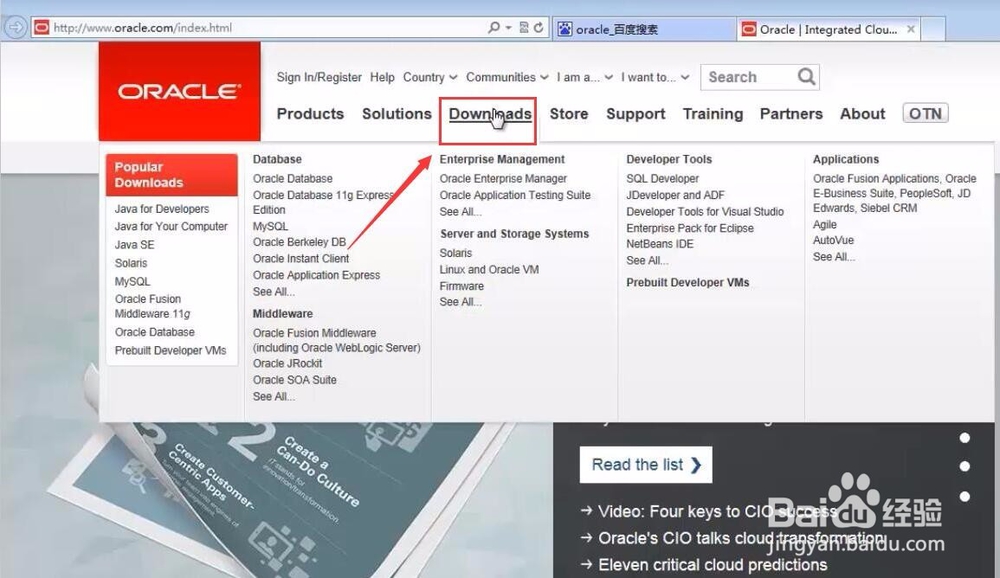The width and height of the screenshot is (1000, 578).
Task: Select the Oracle Integrated Cloud browser tab
Action: coord(827,29)
